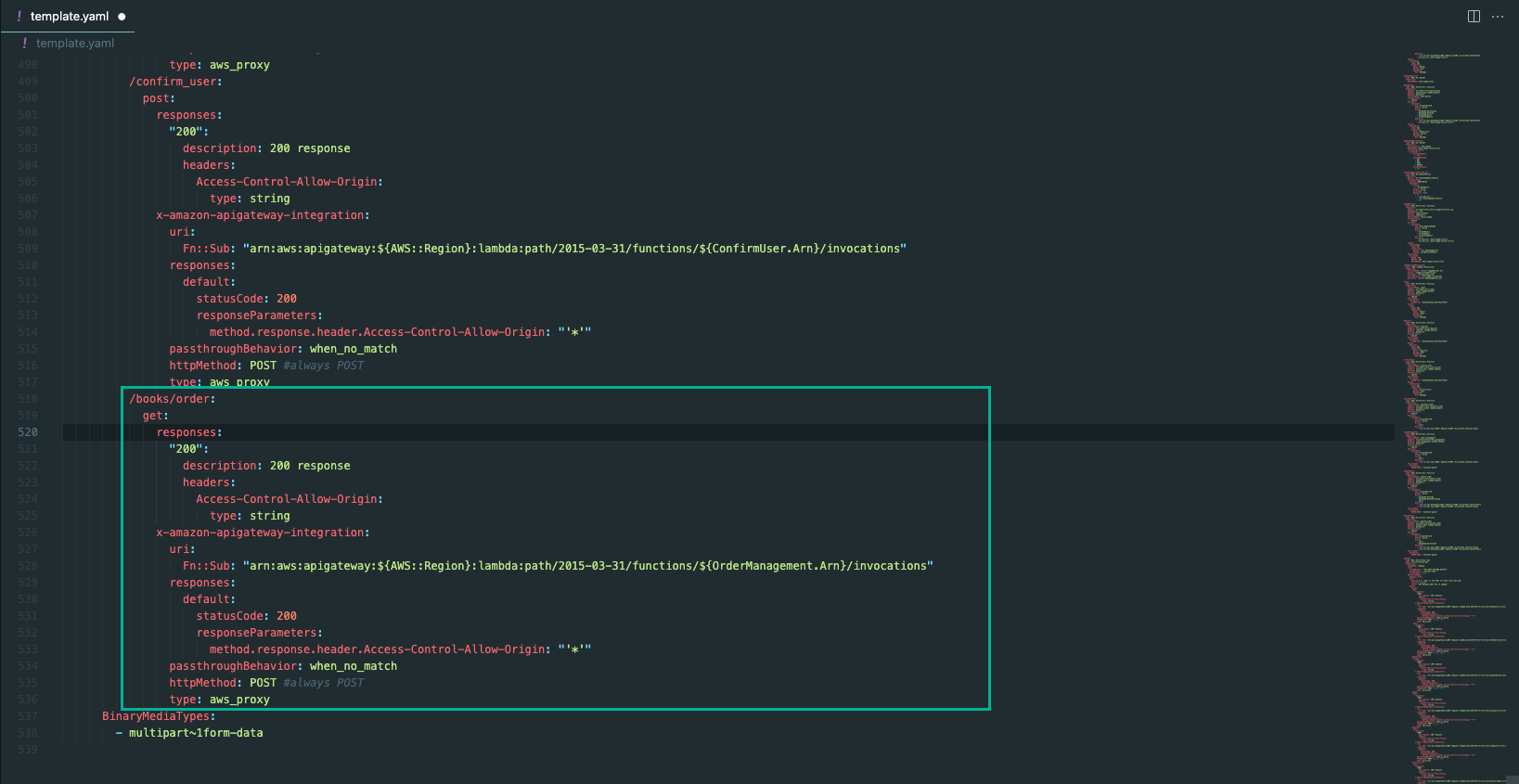Click line number 498 in the gutter
1519x784 pixels.
point(28,65)
